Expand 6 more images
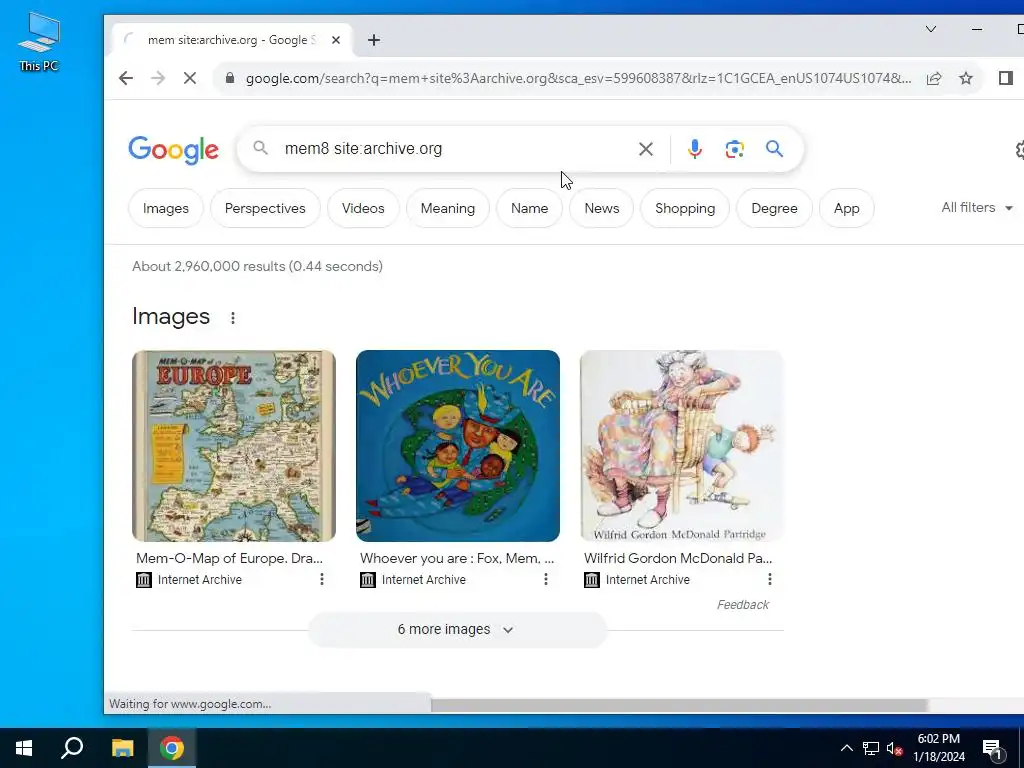Image resolution: width=1024 pixels, height=768 pixels. (x=457, y=630)
